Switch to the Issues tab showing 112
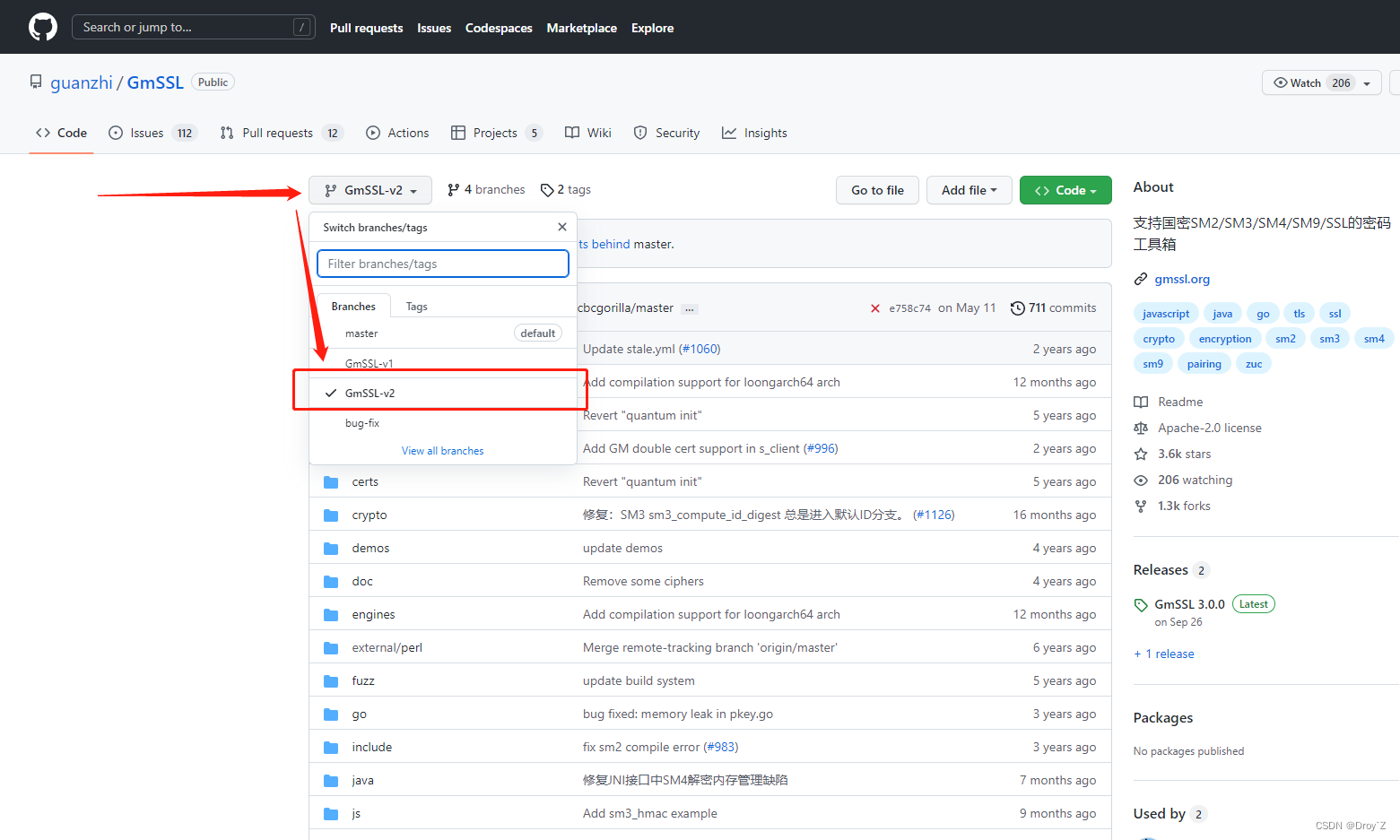 tap(152, 133)
